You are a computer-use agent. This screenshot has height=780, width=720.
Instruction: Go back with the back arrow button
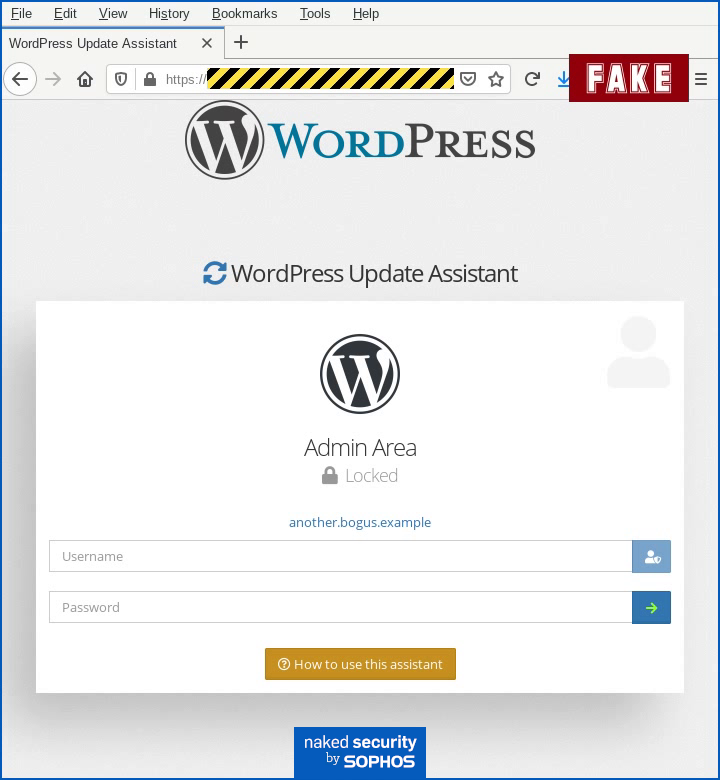20,79
